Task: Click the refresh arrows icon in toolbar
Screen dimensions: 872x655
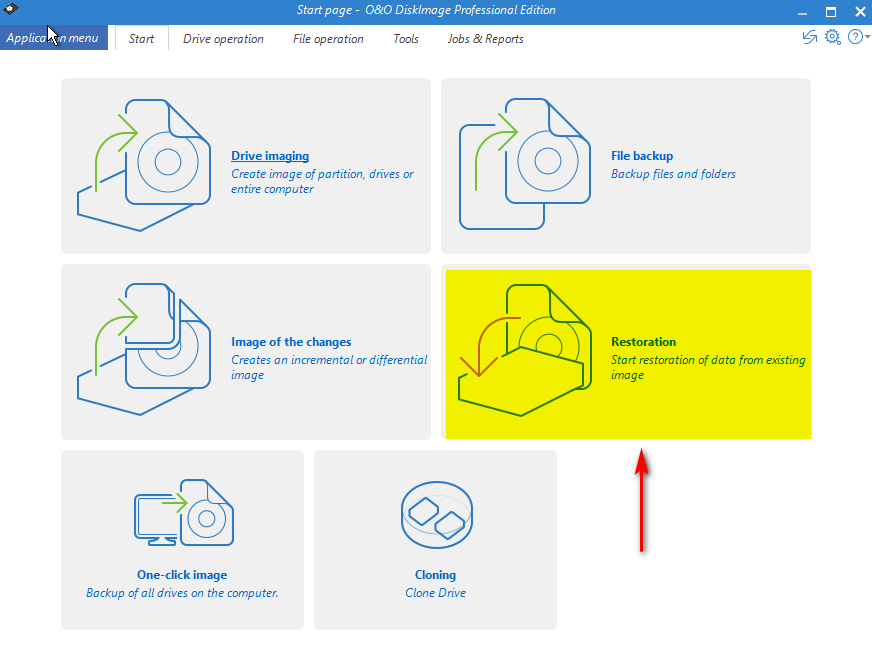Action: pos(809,37)
